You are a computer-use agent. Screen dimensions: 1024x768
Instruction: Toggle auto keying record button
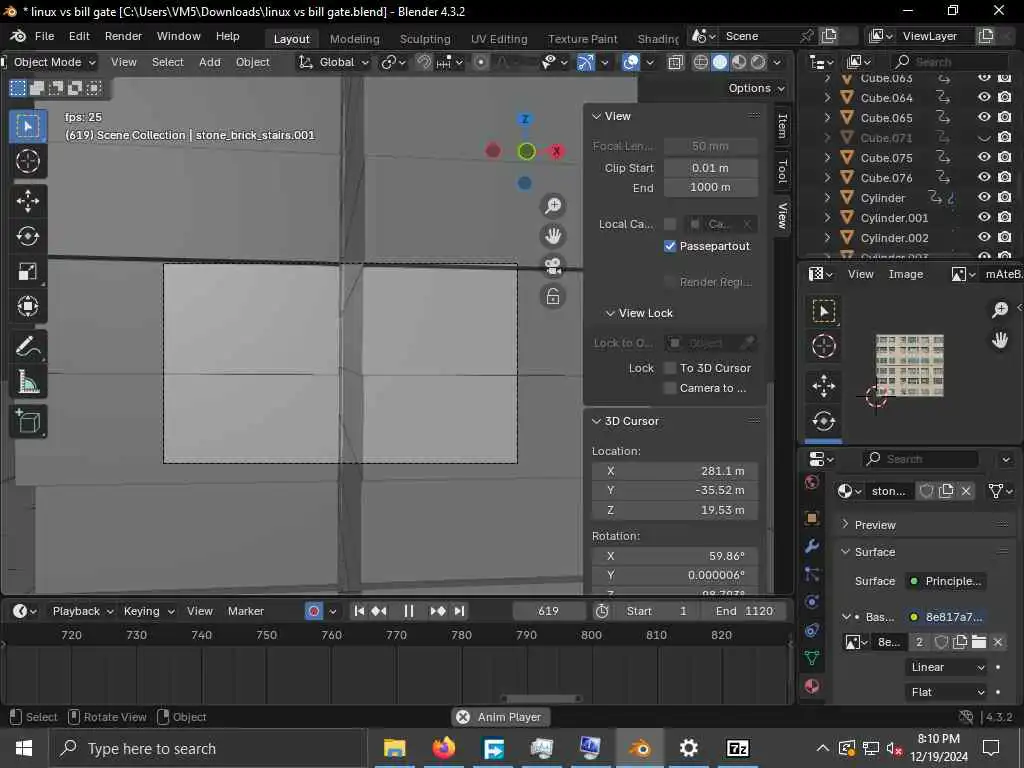pos(314,611)
